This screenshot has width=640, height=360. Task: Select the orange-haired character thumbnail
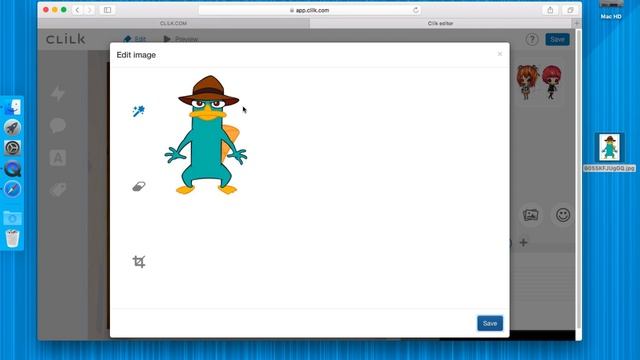pyautogui.click(x=527, y=82)
